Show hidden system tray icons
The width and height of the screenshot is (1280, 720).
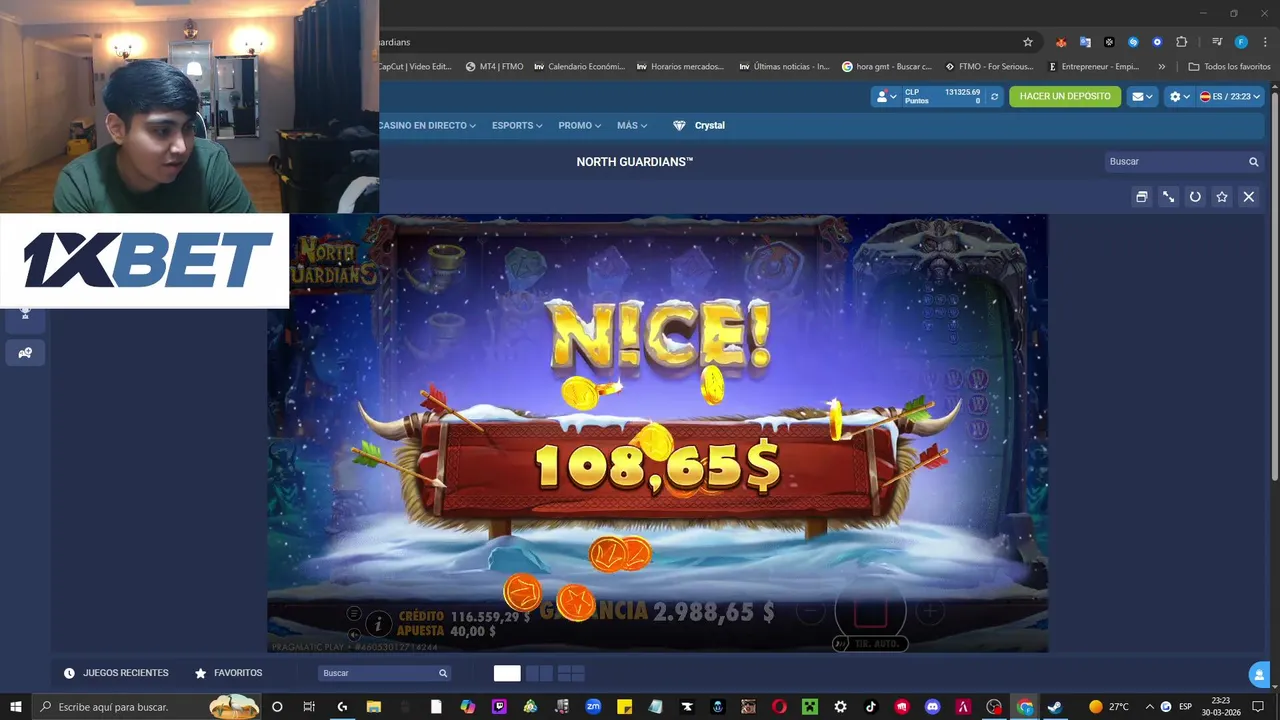pyautogui.click(x=1149, y=707)
